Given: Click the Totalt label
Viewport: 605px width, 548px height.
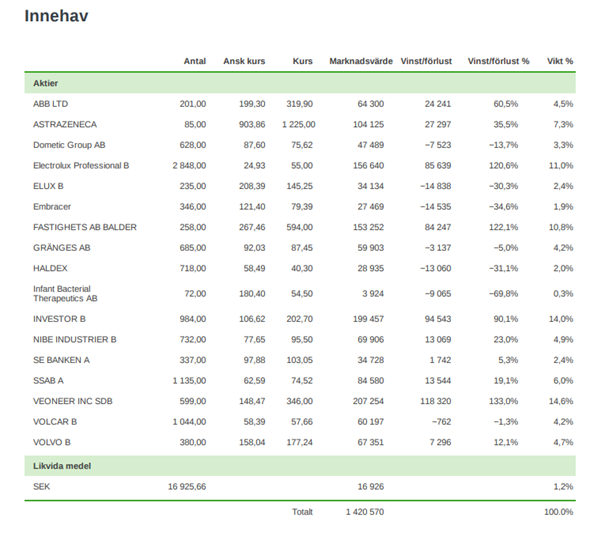Looking at the screenshot, I should (302, 512).
